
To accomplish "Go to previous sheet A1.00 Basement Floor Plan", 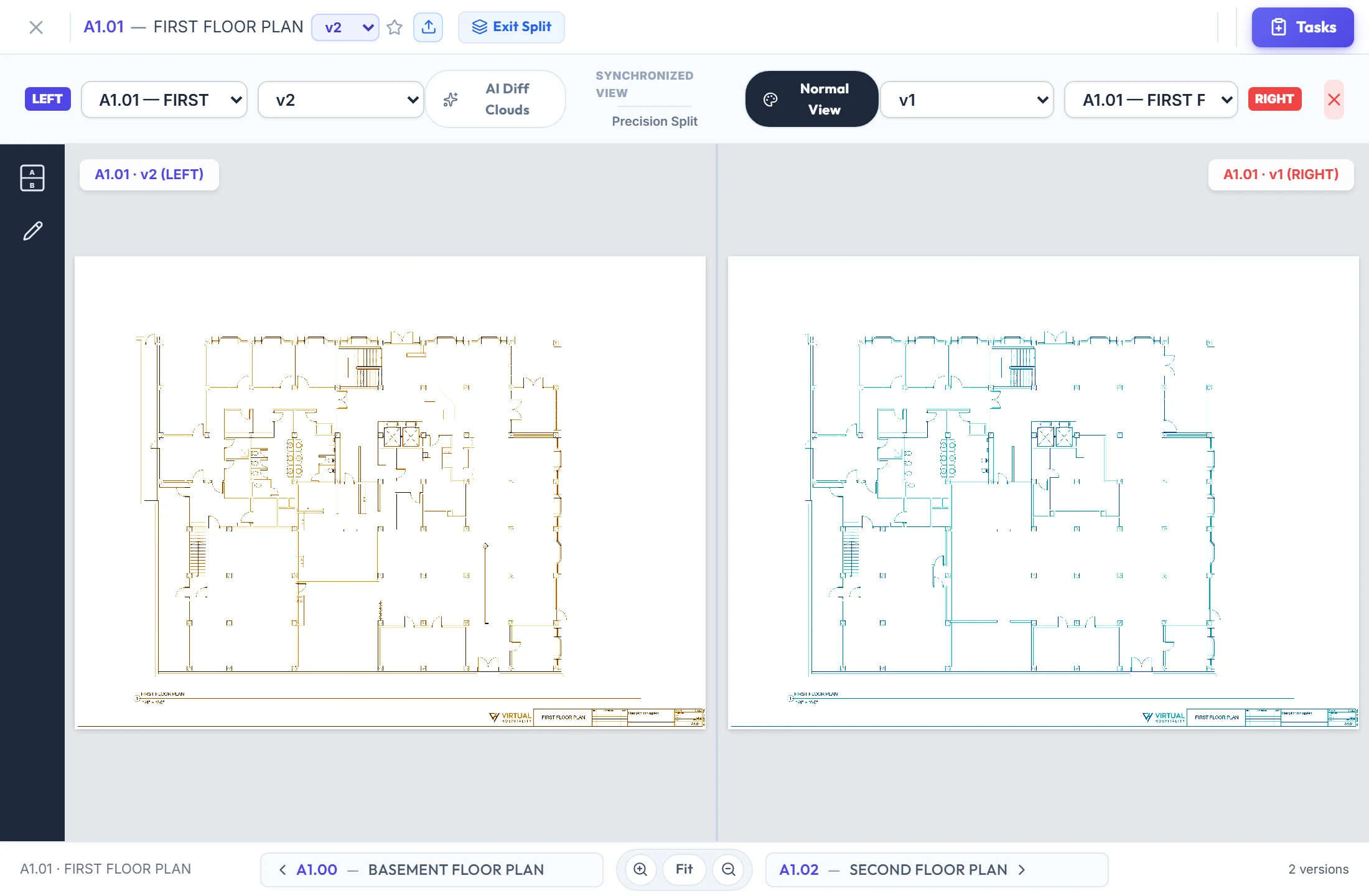I will (x=431, y=869).
